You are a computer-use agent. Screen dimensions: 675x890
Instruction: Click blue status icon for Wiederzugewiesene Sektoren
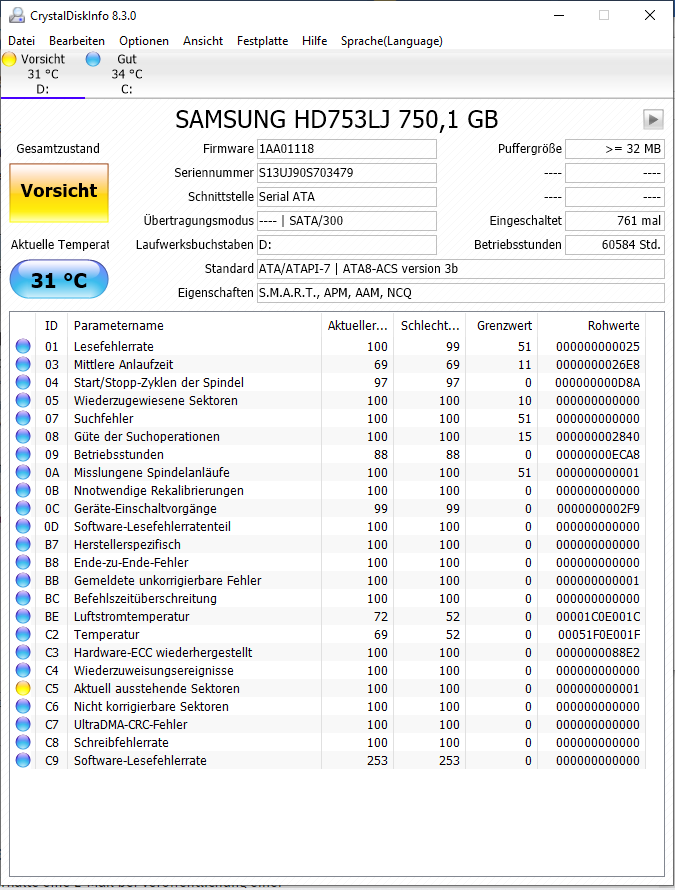pyautogui.click(x=23, y=400)
